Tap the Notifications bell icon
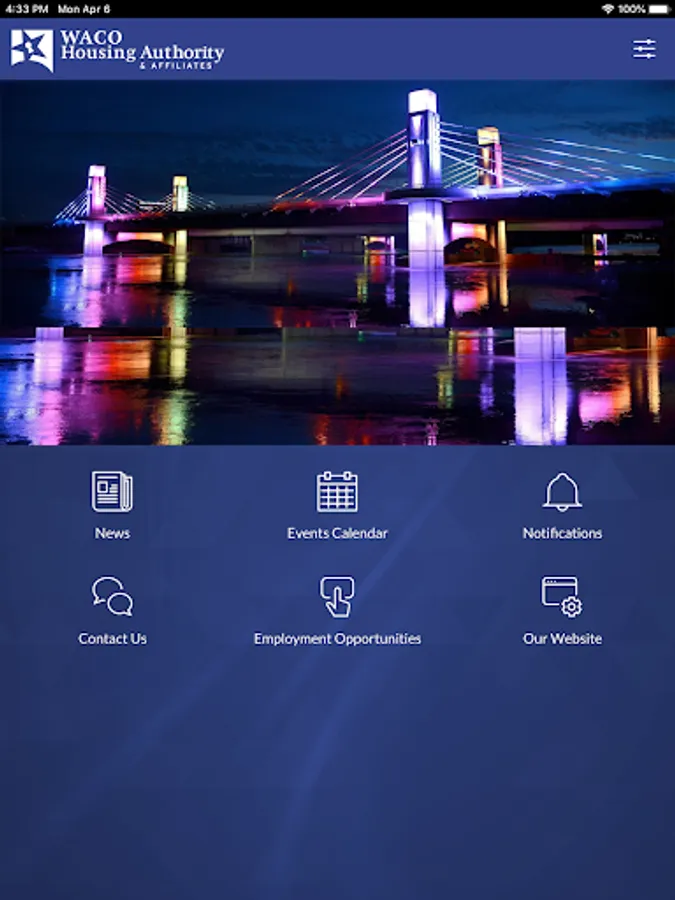Screen dimensions: 675x900 pyautogui.click(x=562, y=492)
